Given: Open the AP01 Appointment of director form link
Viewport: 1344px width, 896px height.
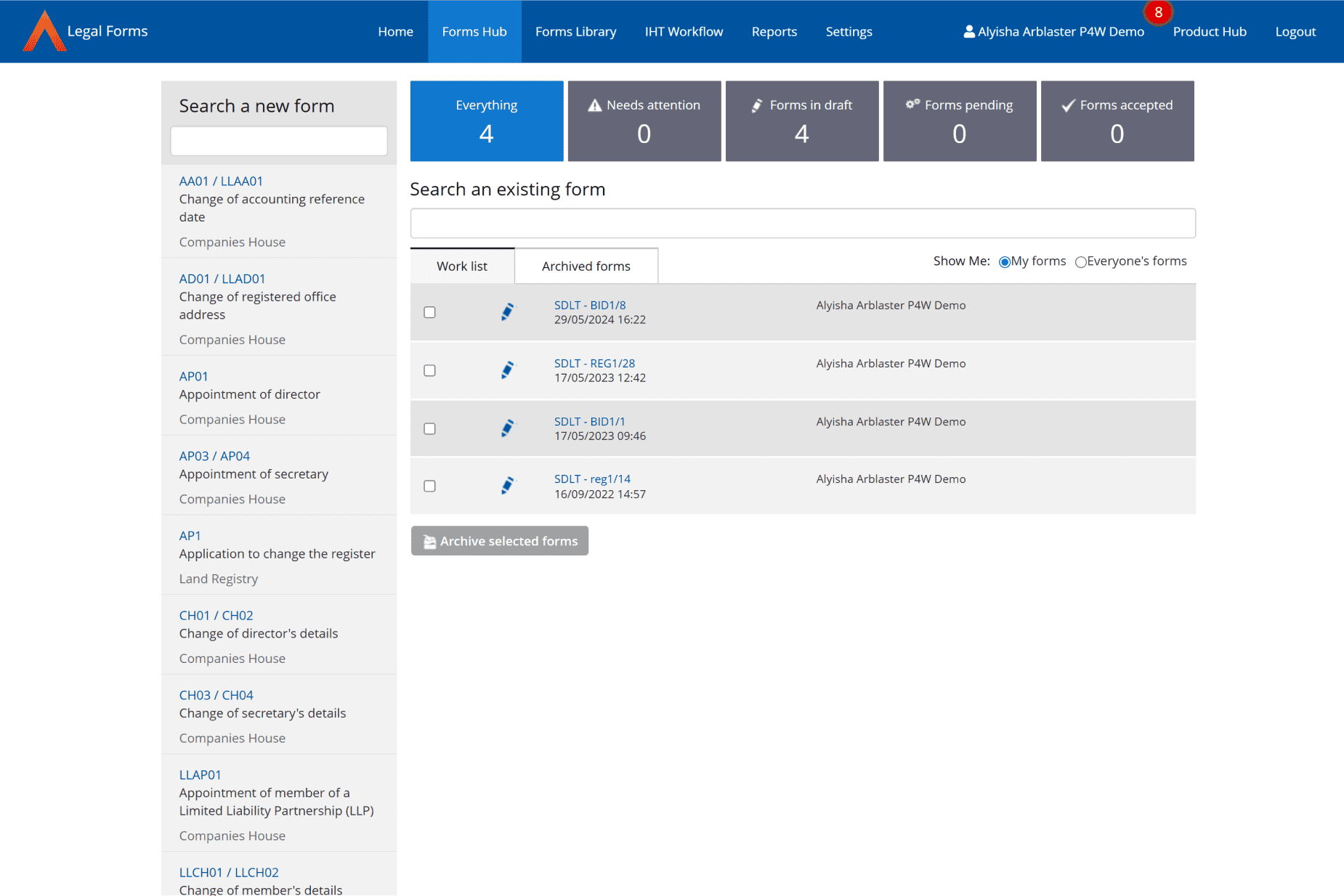Looking at the screenshot, I should tap(193, 376).
